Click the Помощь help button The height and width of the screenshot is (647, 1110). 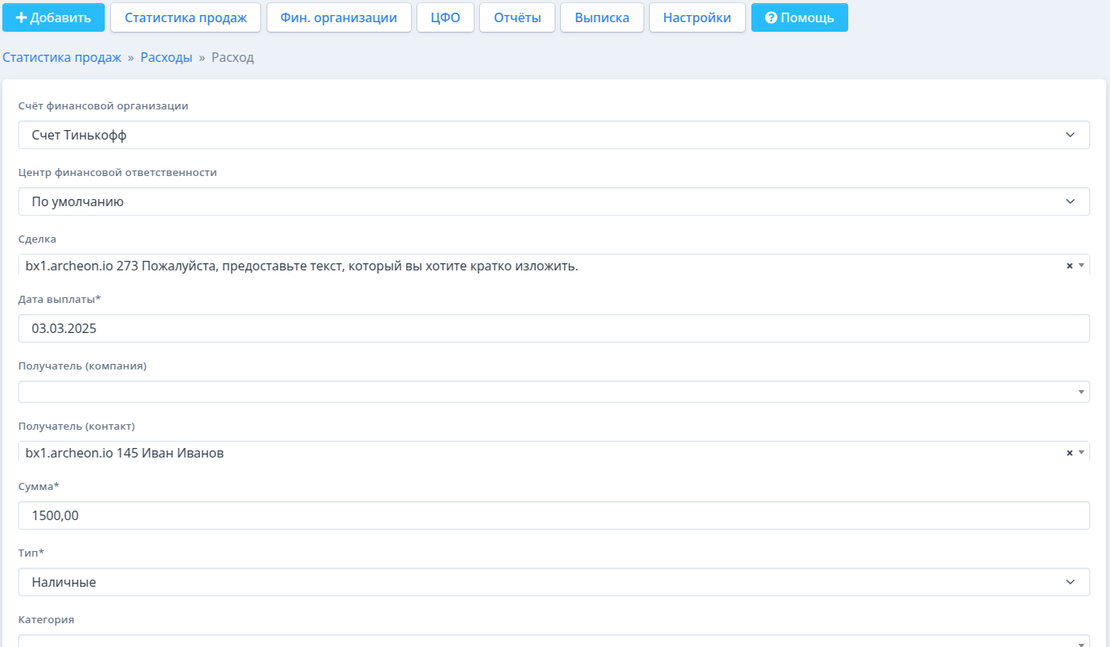coord(799,17)
